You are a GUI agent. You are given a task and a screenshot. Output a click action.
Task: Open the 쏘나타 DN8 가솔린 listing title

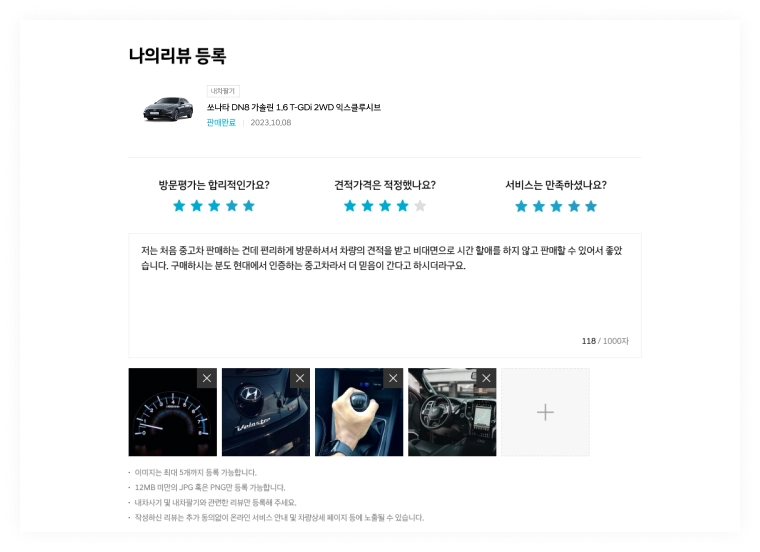click(x=294, y=107)
